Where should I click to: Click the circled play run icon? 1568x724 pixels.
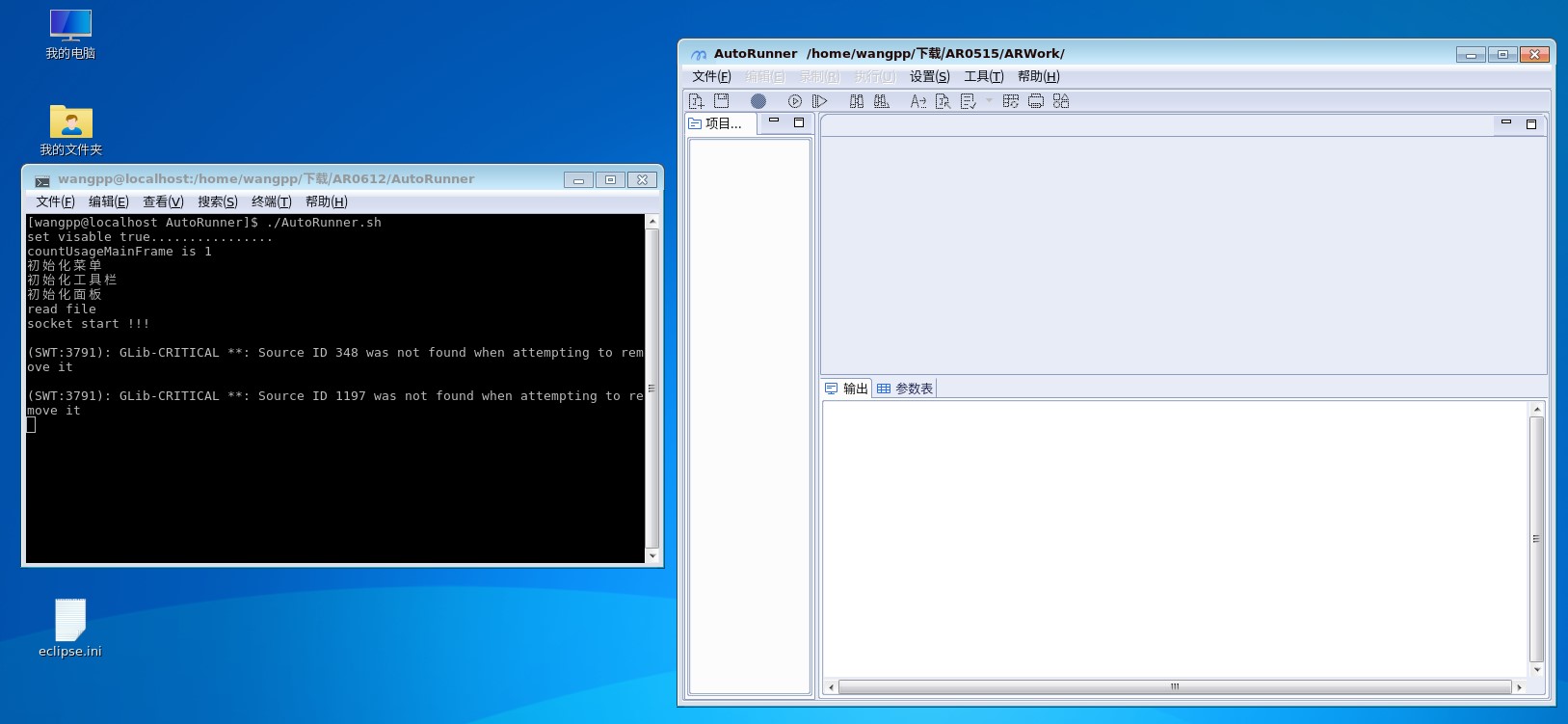(x=794, y=101)
